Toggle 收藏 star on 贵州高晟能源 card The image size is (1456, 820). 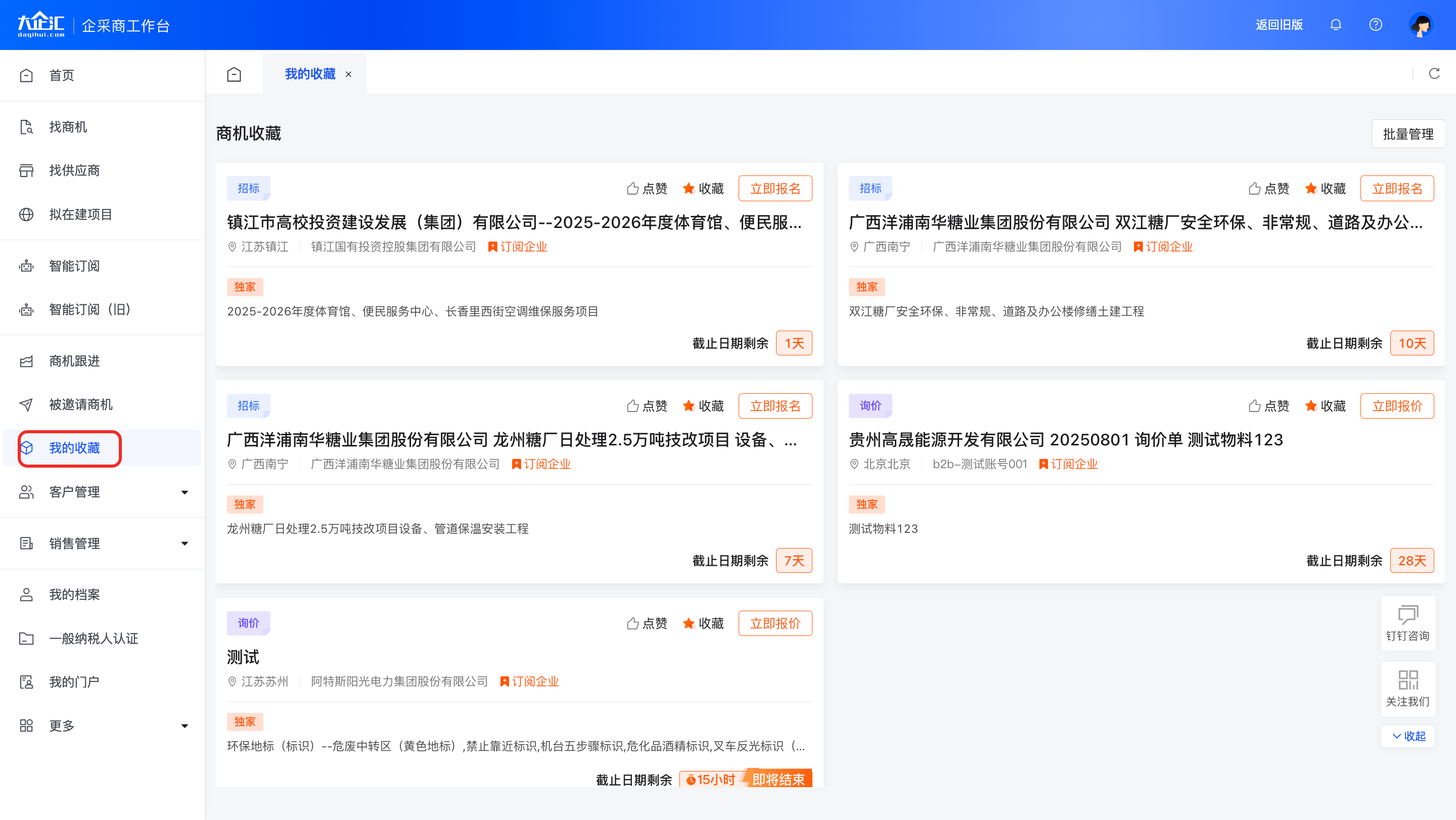tap(1326, 406)
